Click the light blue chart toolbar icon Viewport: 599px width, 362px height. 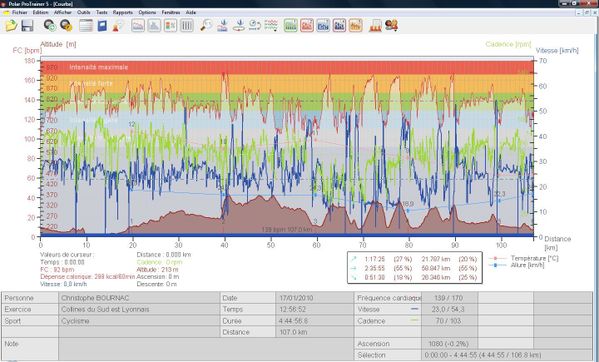click(x=323, y=26)
